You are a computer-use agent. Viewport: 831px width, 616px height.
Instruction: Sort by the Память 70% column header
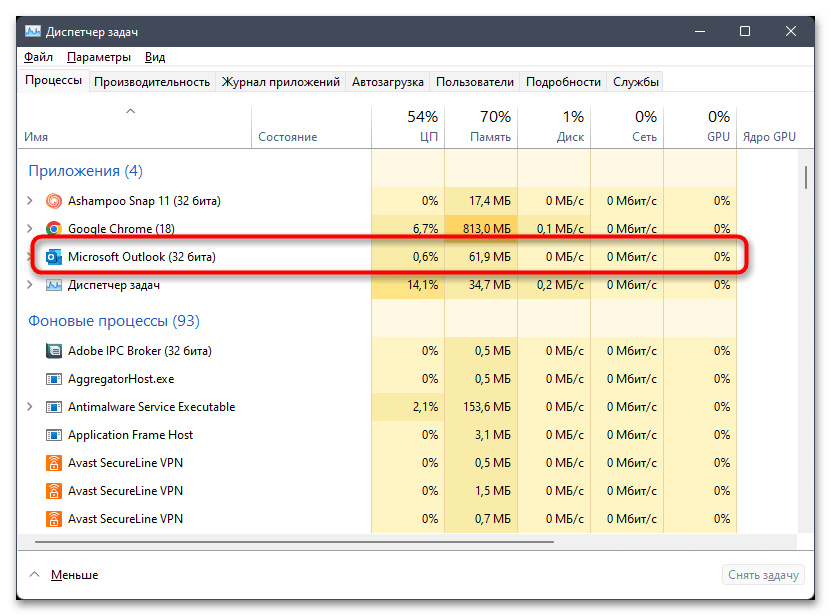[x=481, y=127]
